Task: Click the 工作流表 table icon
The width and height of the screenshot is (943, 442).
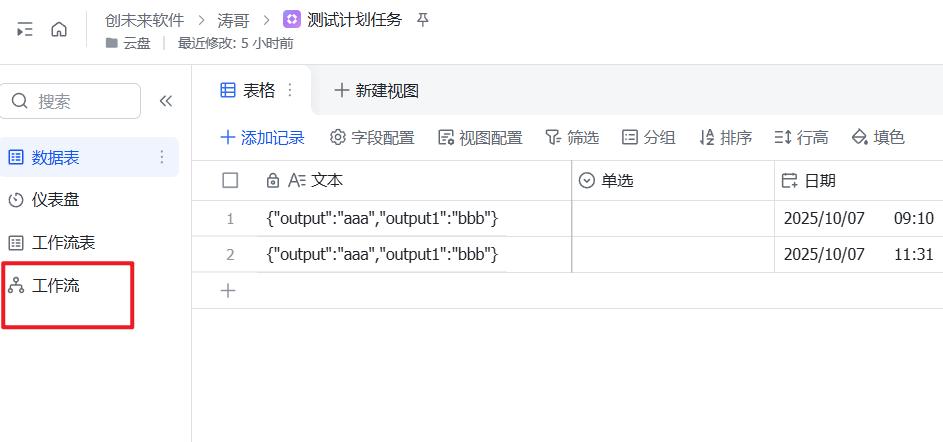Action: (x=16, y=243)
